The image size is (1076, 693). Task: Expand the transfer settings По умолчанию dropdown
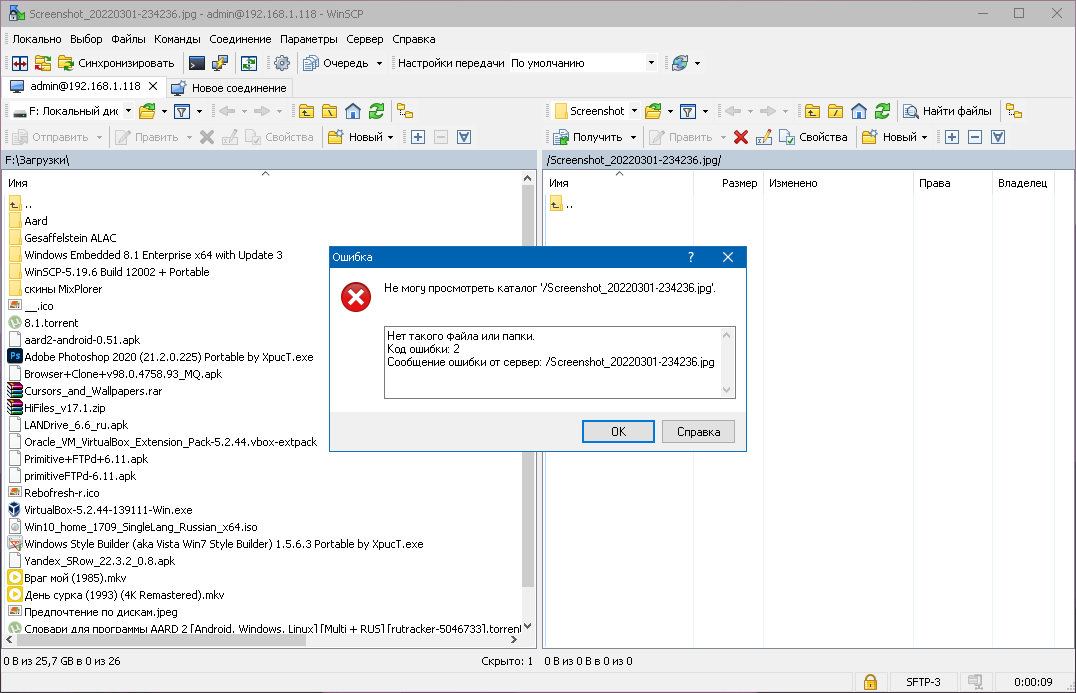point(651,63)
